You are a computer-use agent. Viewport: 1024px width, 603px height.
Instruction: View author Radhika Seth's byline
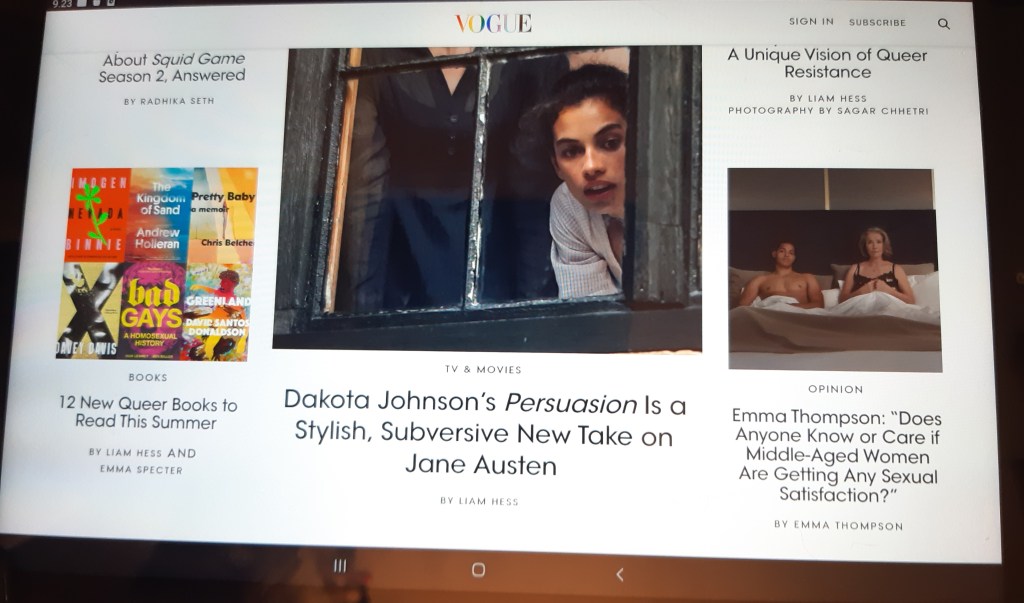point(168,101)
